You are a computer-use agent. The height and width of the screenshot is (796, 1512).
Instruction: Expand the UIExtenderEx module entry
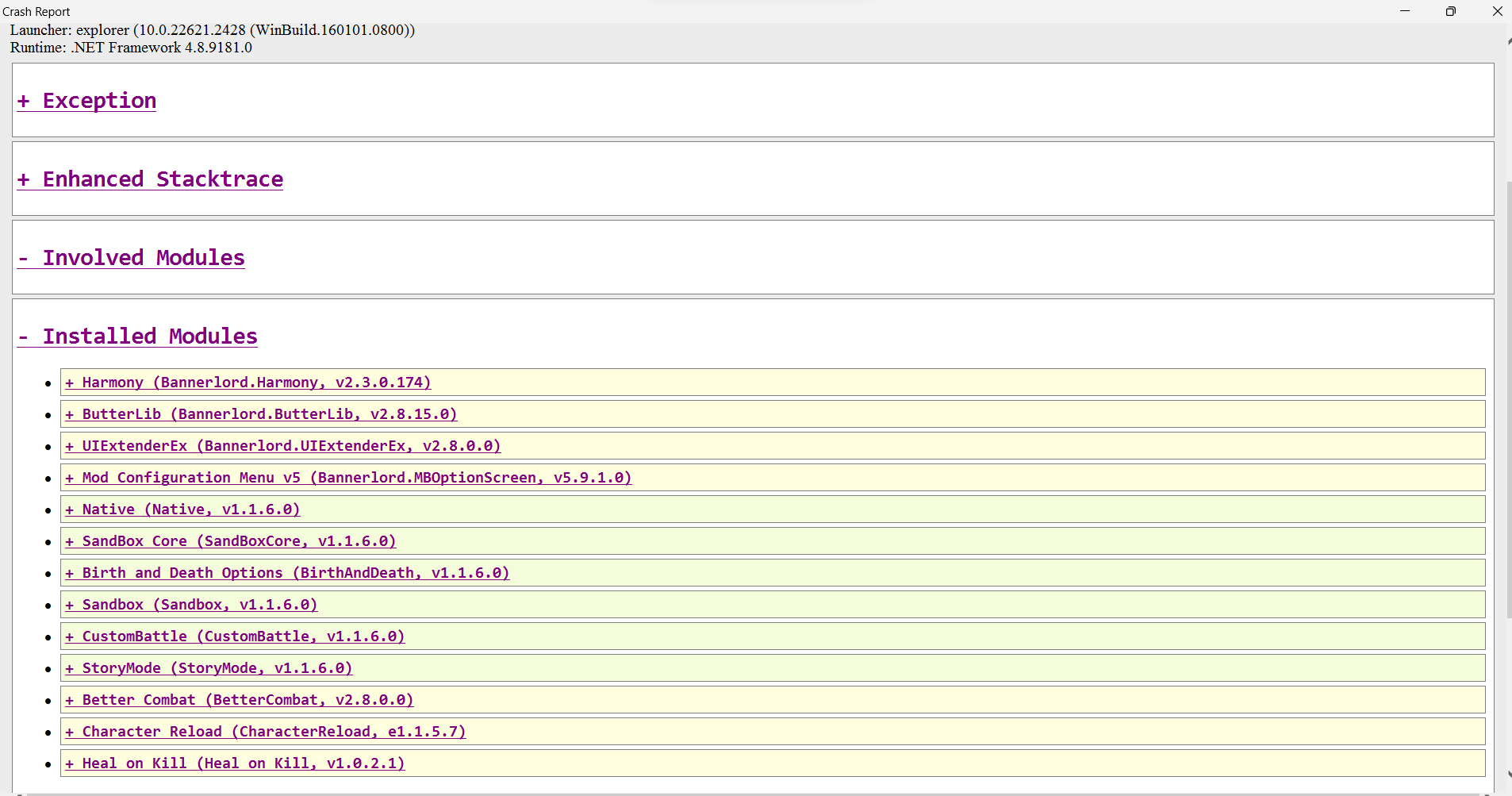[x=282, y=446]
